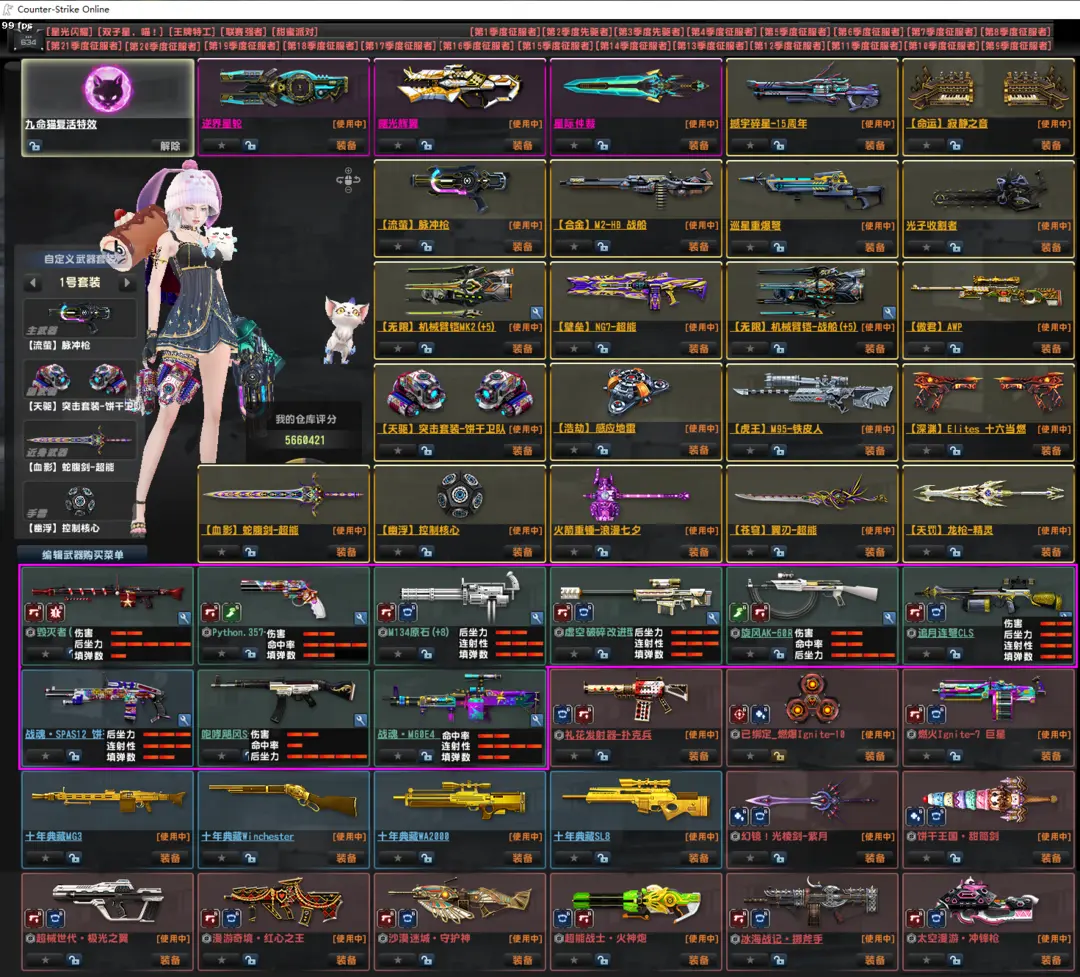Click the 追月连弩CLS weapon name
Viewport: 1080px width, 977px height.
945,633
